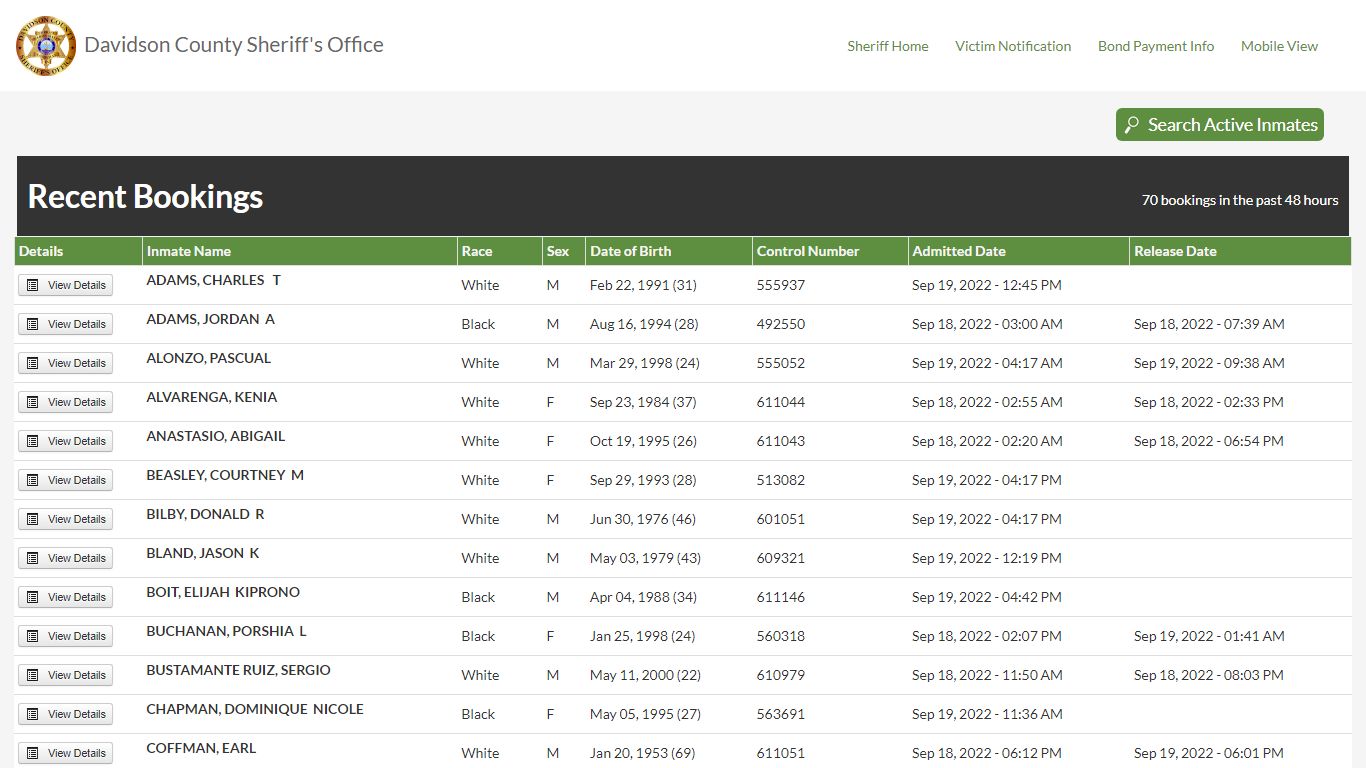Click Recent Bookings heading

click(145, 196)
